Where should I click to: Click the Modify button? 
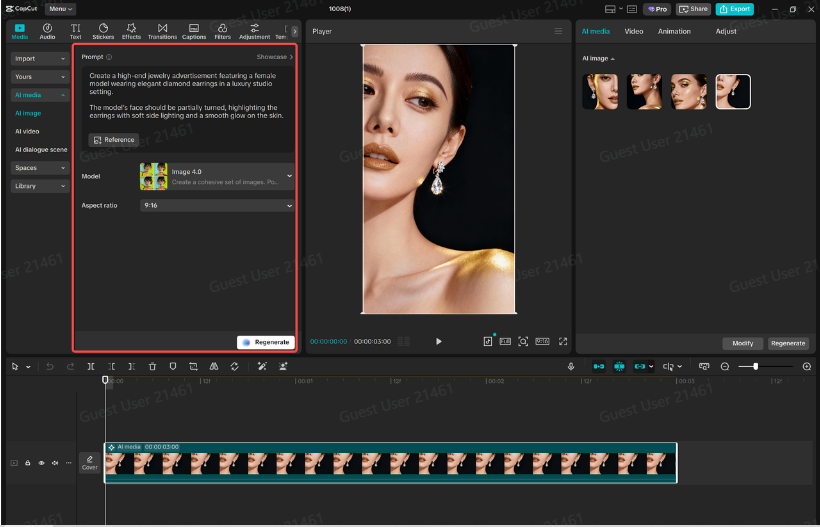[x=742, y=343]
